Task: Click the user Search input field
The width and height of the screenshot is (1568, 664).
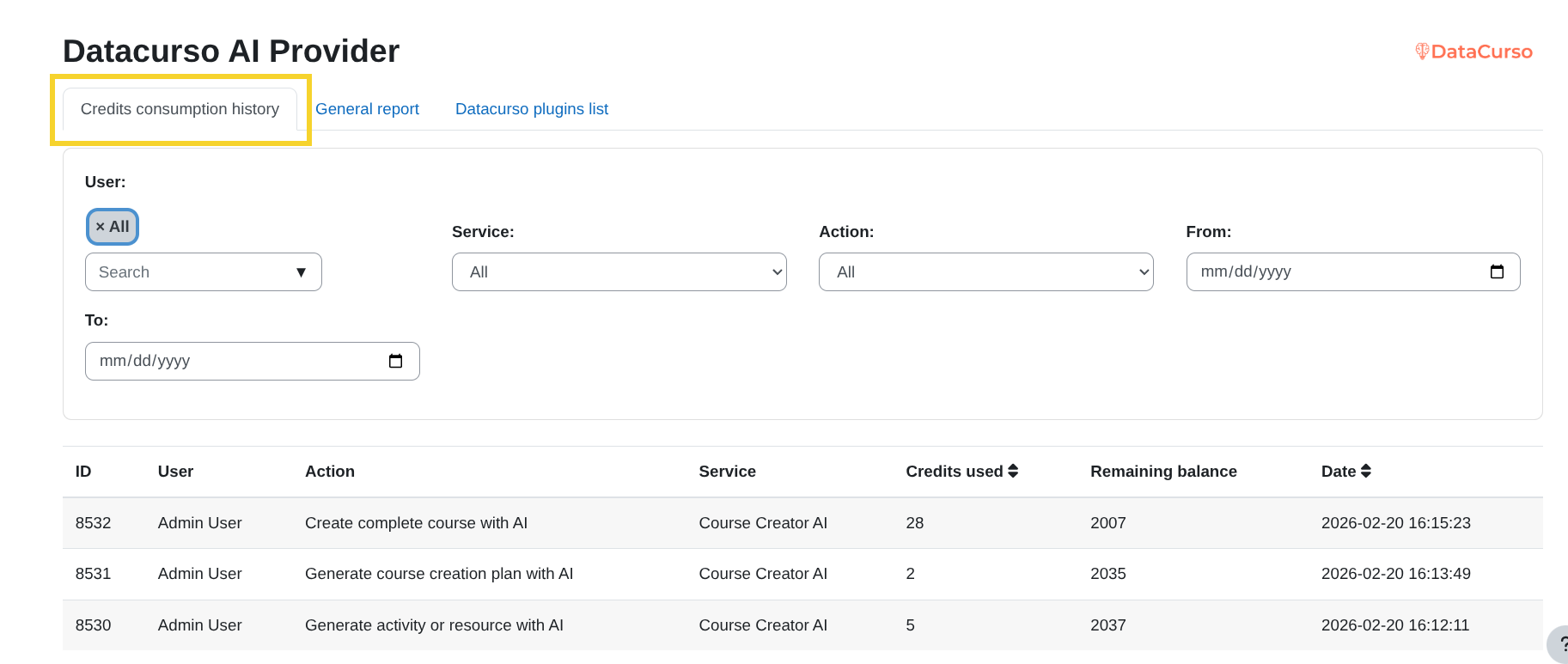Action: (189, 272)
